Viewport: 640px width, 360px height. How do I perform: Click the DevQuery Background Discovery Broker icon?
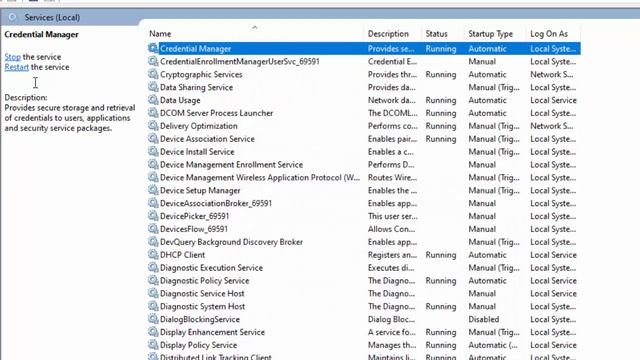pyautogui.click(x=153, y=242)
